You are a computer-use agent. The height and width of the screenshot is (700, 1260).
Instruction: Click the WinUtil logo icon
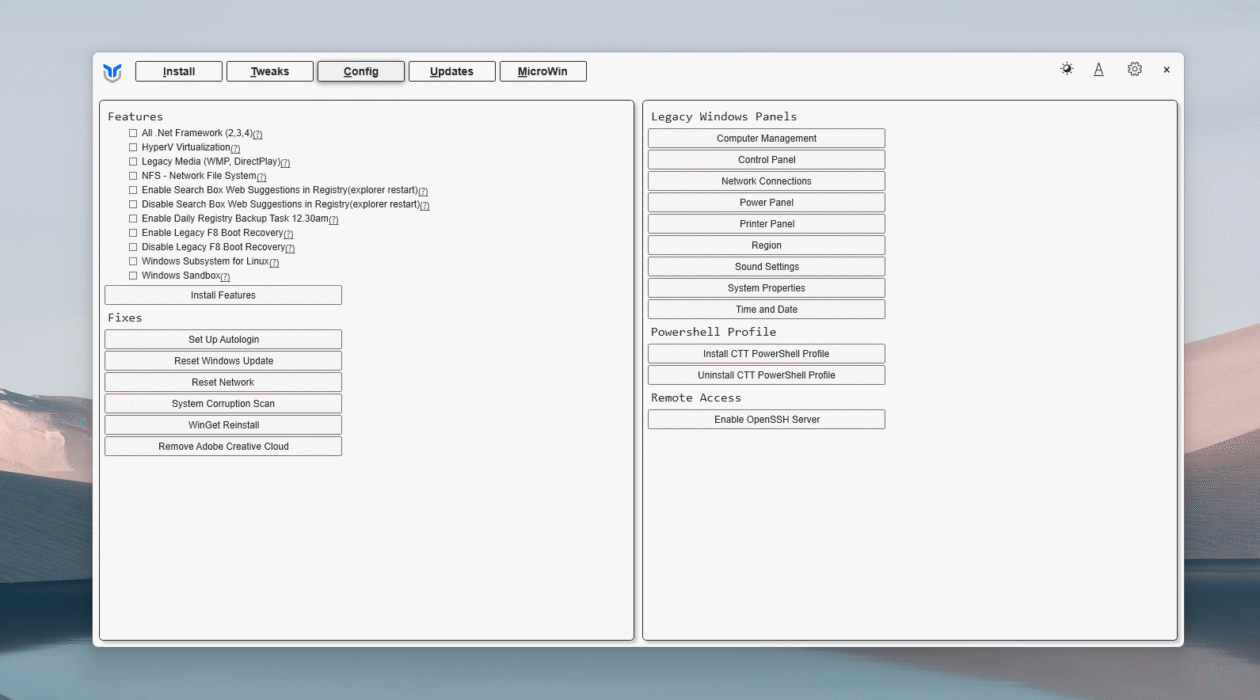112,72
